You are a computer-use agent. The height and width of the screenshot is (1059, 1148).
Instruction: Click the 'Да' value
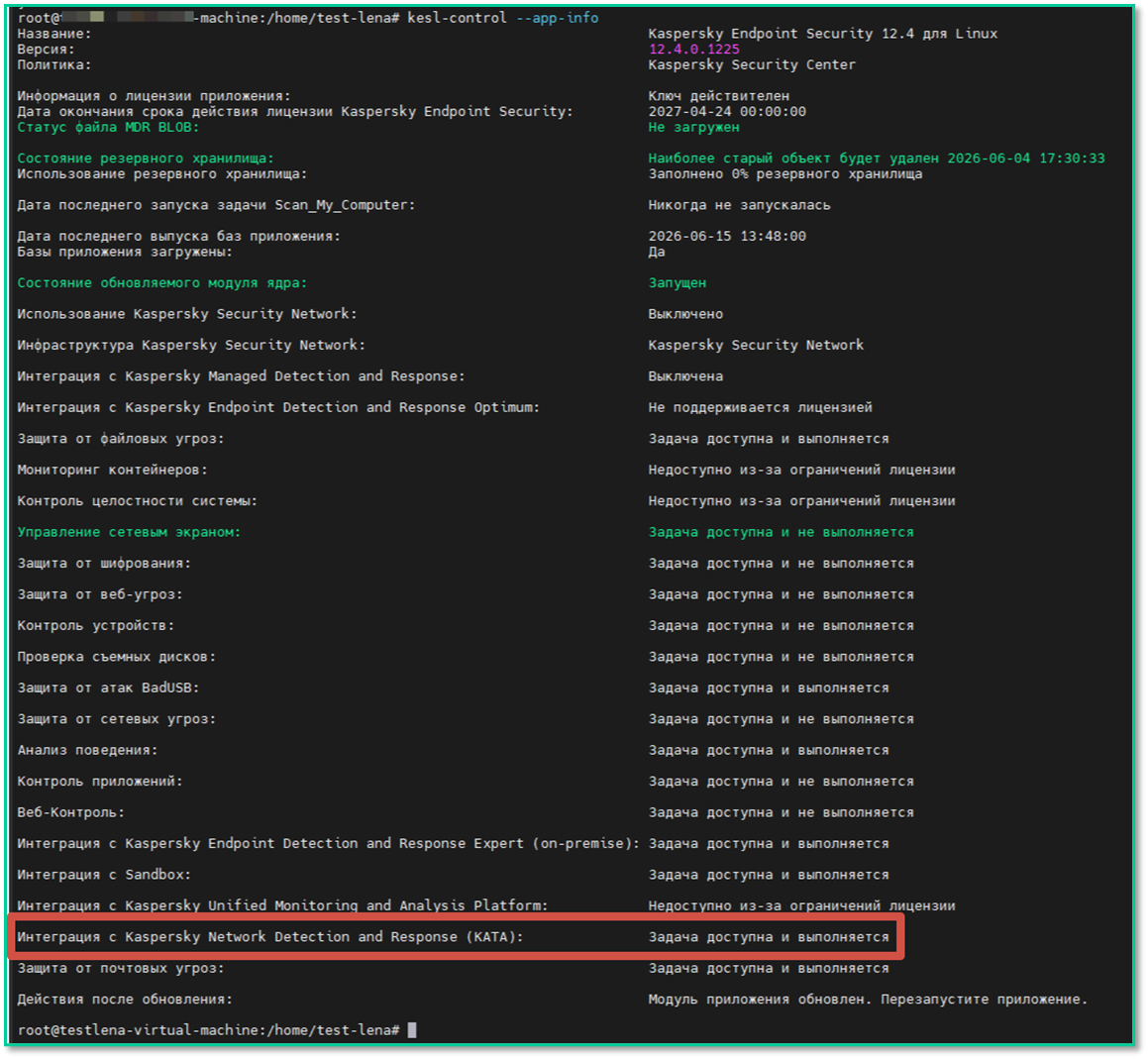[656, 252]
